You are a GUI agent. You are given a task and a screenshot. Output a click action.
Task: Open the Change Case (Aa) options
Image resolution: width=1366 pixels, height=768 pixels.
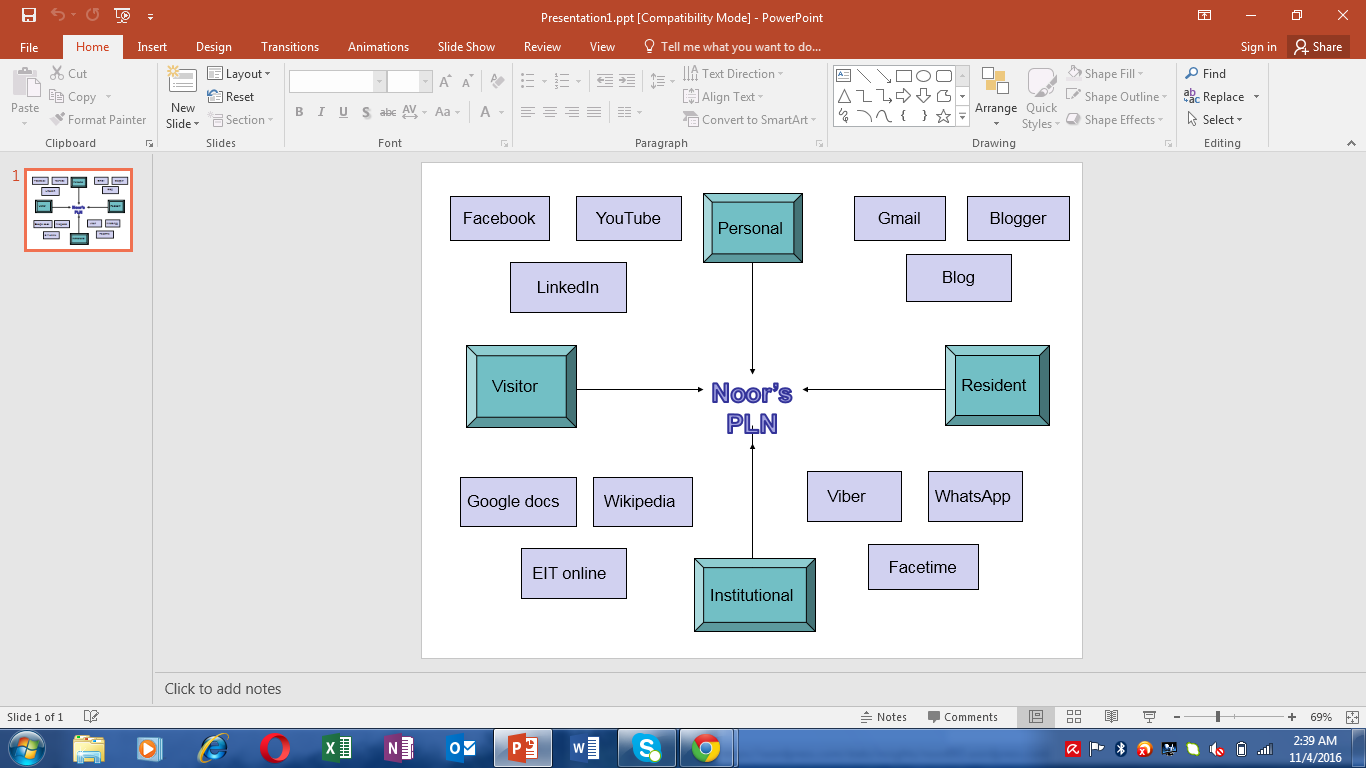[x=446, y=112]
